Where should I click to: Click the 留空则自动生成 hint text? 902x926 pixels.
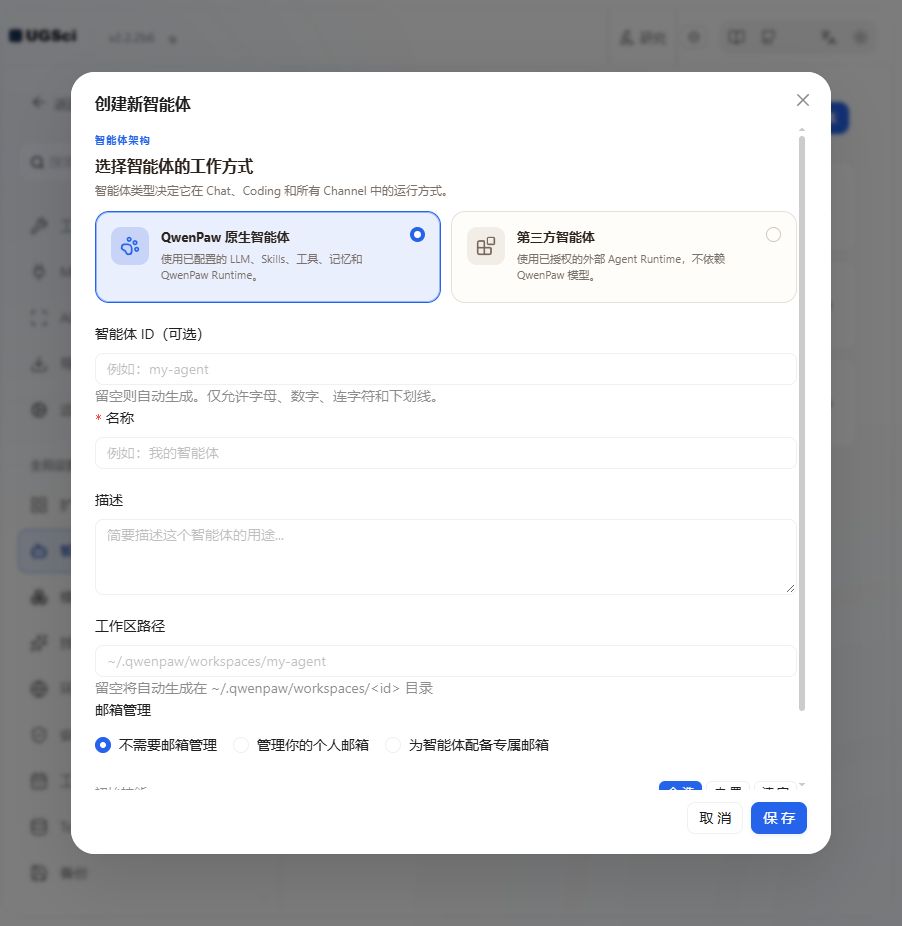268,396
